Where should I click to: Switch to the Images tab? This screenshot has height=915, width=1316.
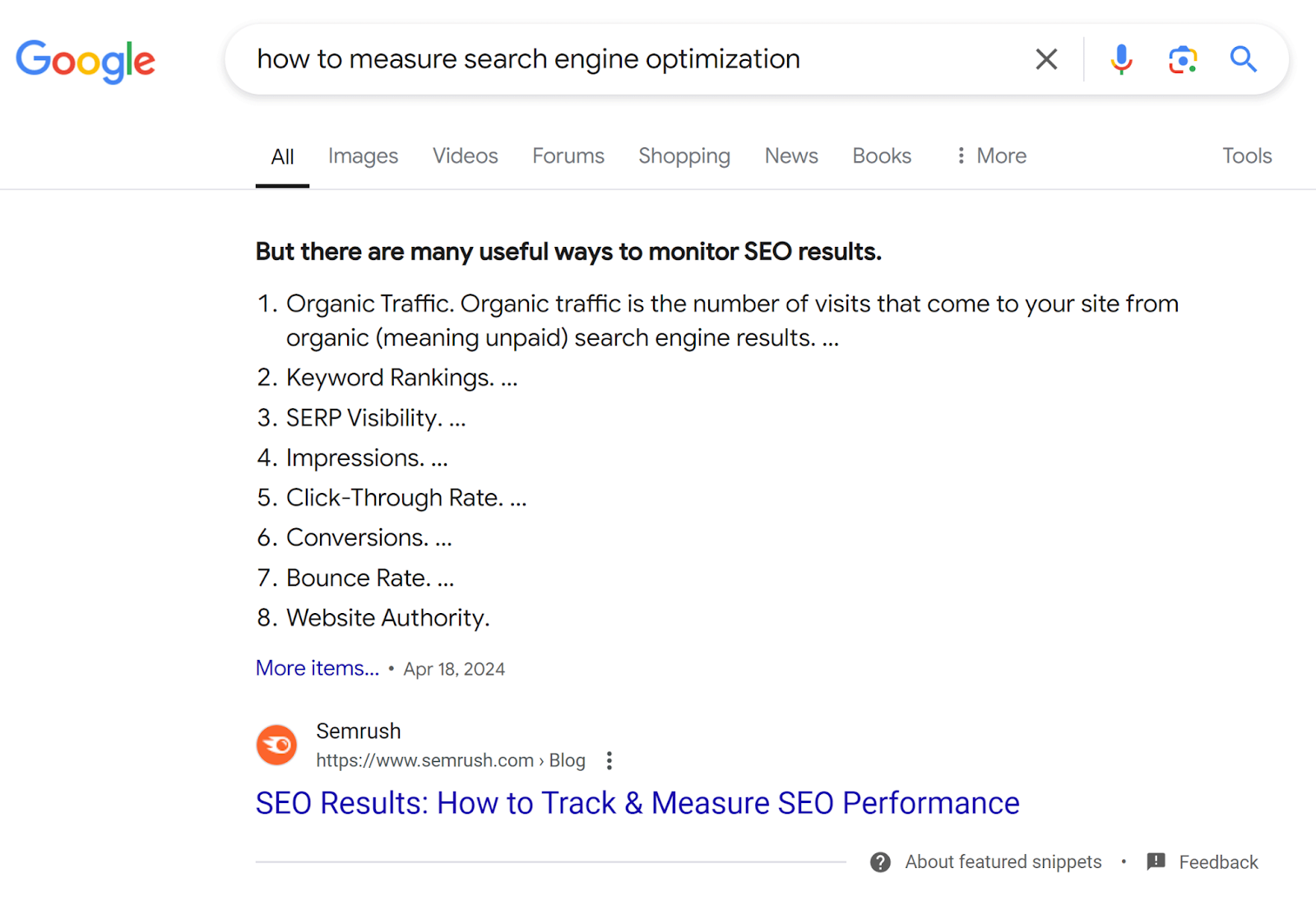tap(363, 156)
